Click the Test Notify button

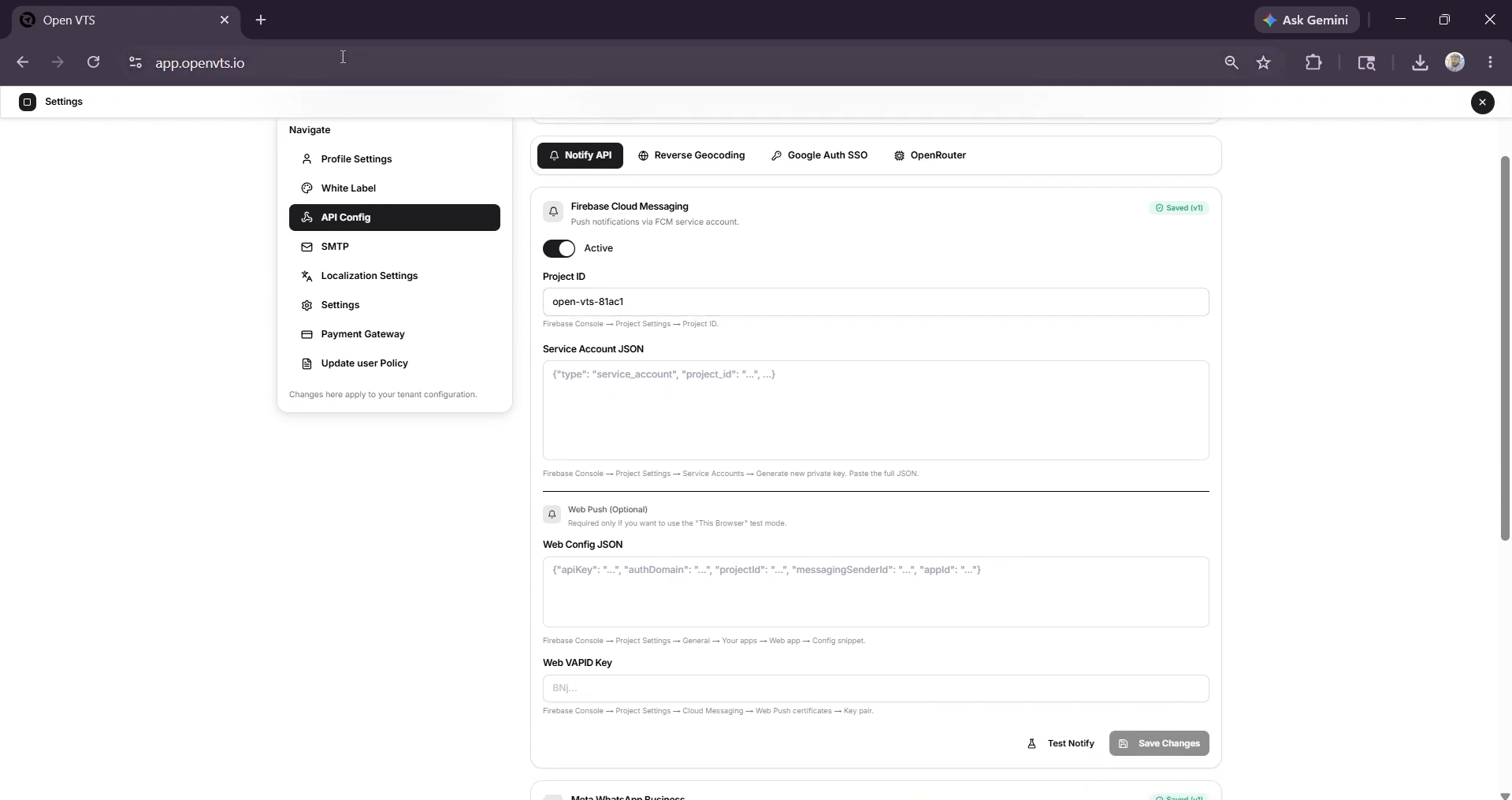pyautogui.click(x=1061, y=743)
